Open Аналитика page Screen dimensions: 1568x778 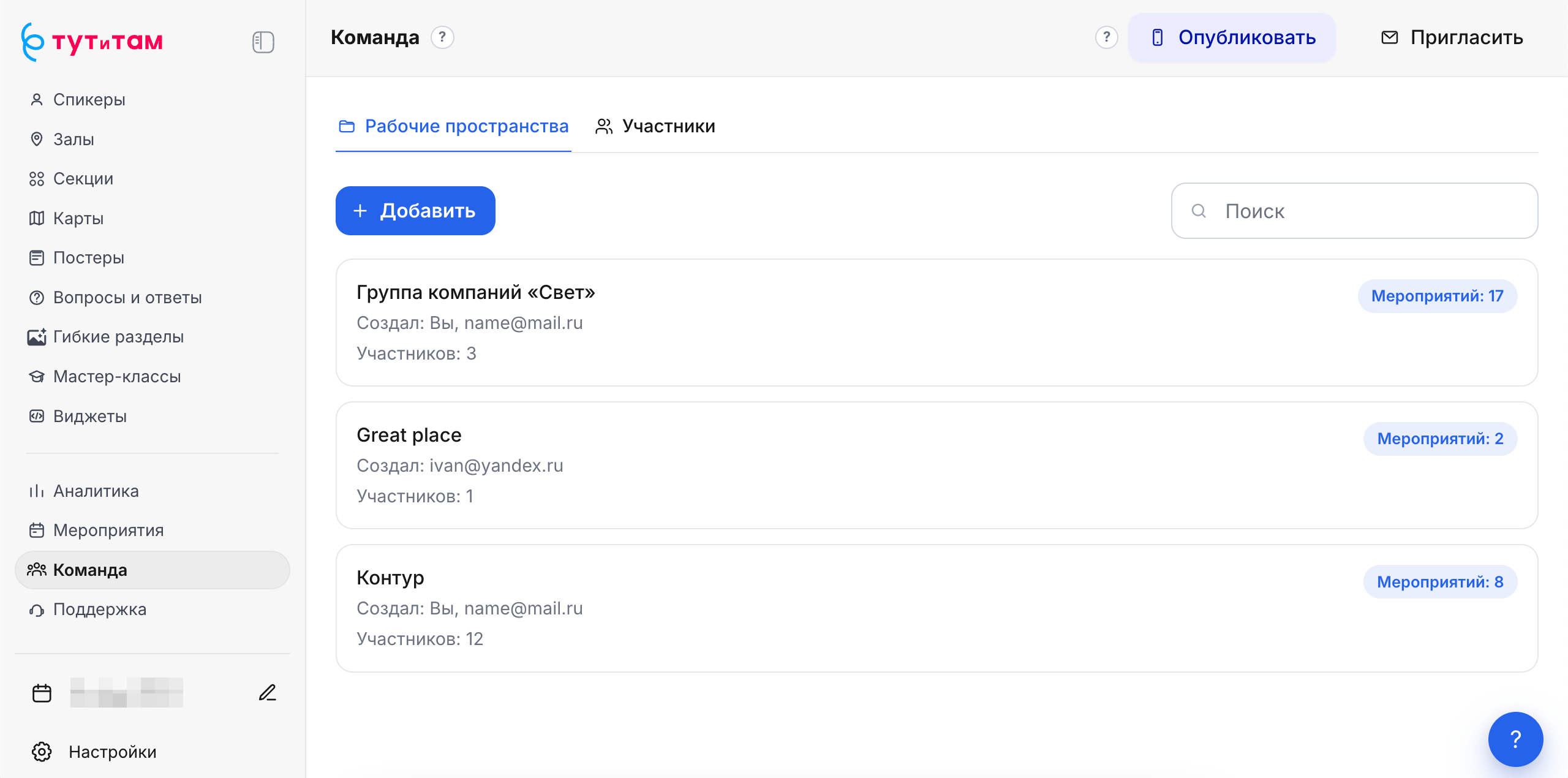(152, 491)
